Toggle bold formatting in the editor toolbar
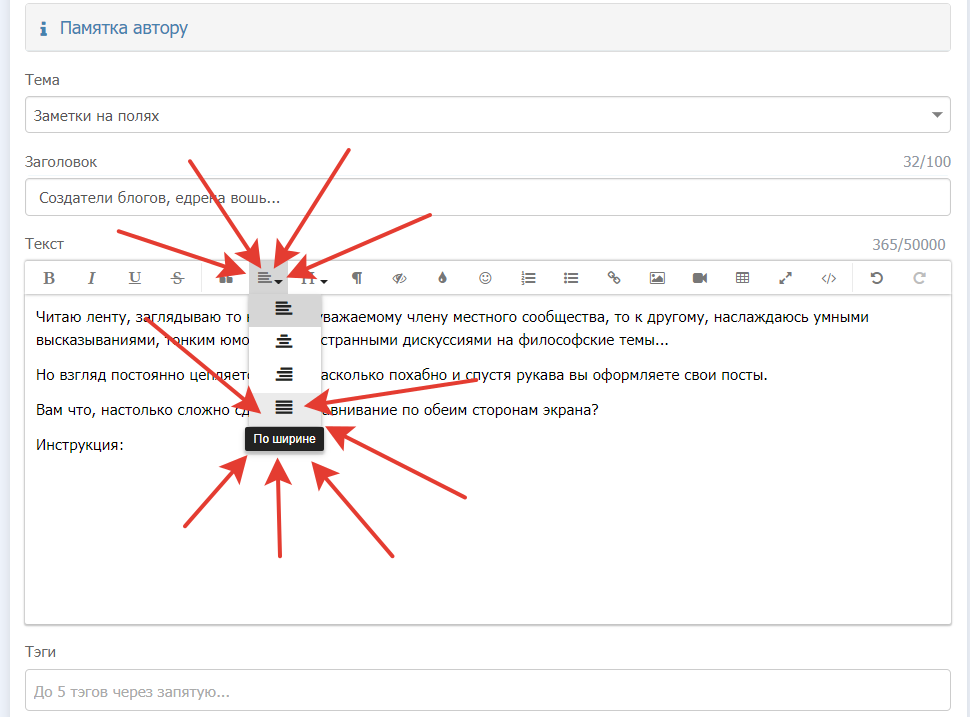Viewport: 970px width, 717px height. [48, 278]
